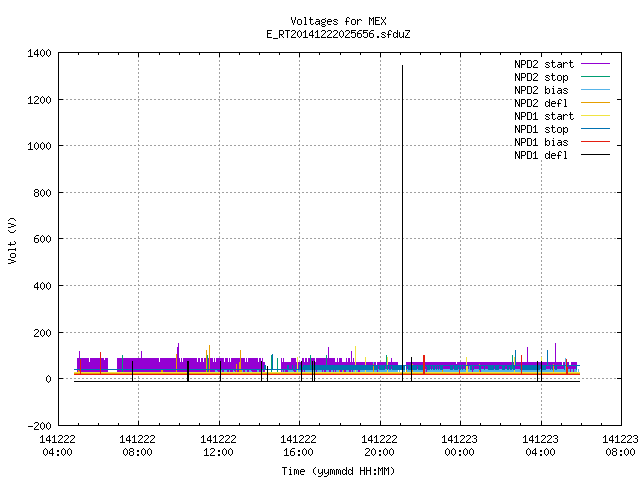Click the 'NPD1 stop' legend label
Image resolution: width=640 pixels, height=480 pixels.
click(541, 129)
